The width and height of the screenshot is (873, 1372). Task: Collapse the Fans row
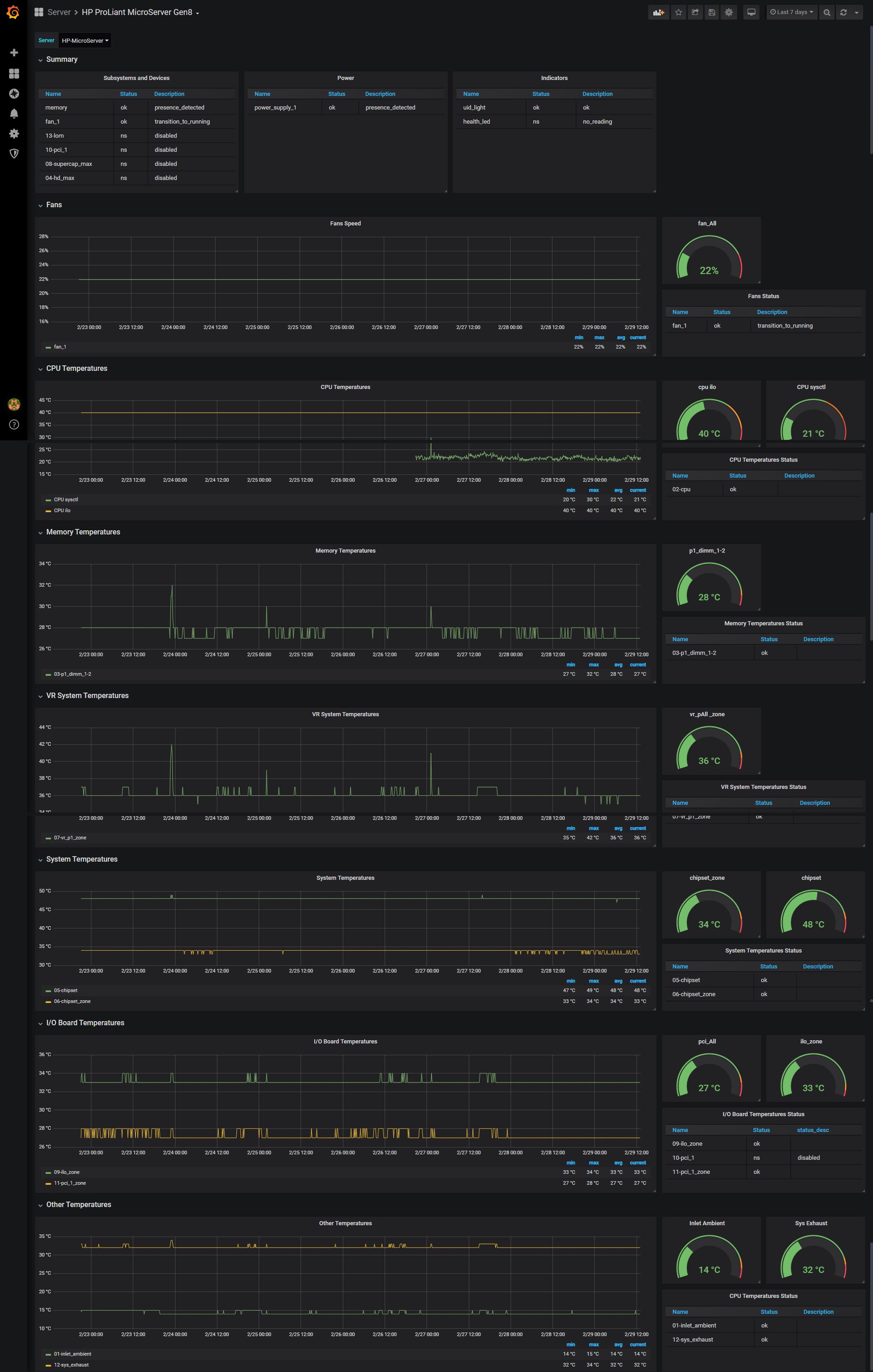point(54,205)
